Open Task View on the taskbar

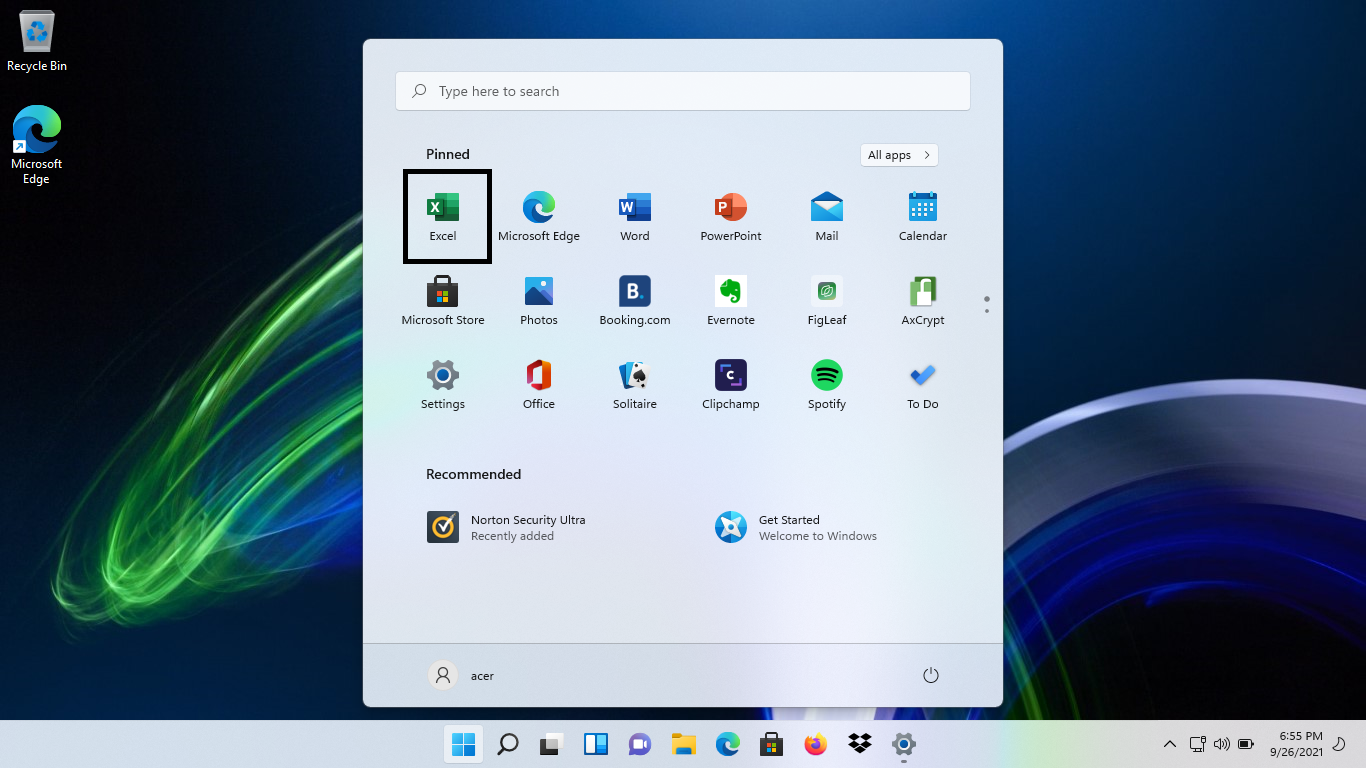pos(551,744)
